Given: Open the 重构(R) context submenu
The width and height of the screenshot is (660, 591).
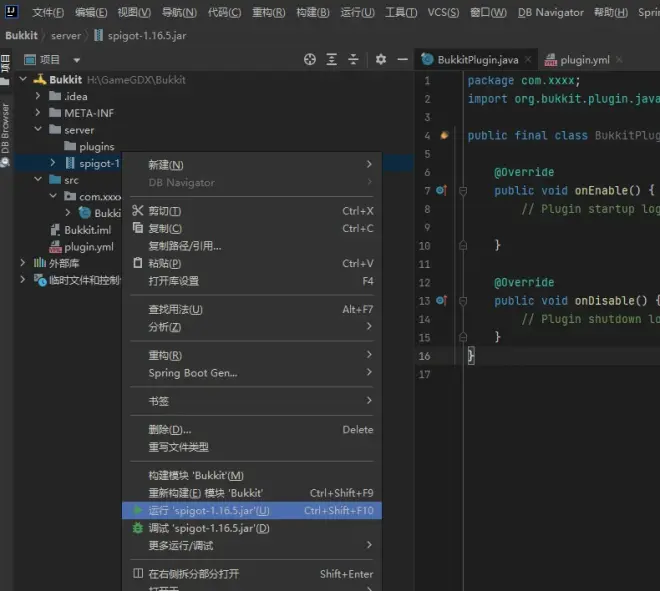Looking at the screenshot, I should point(252,355).
